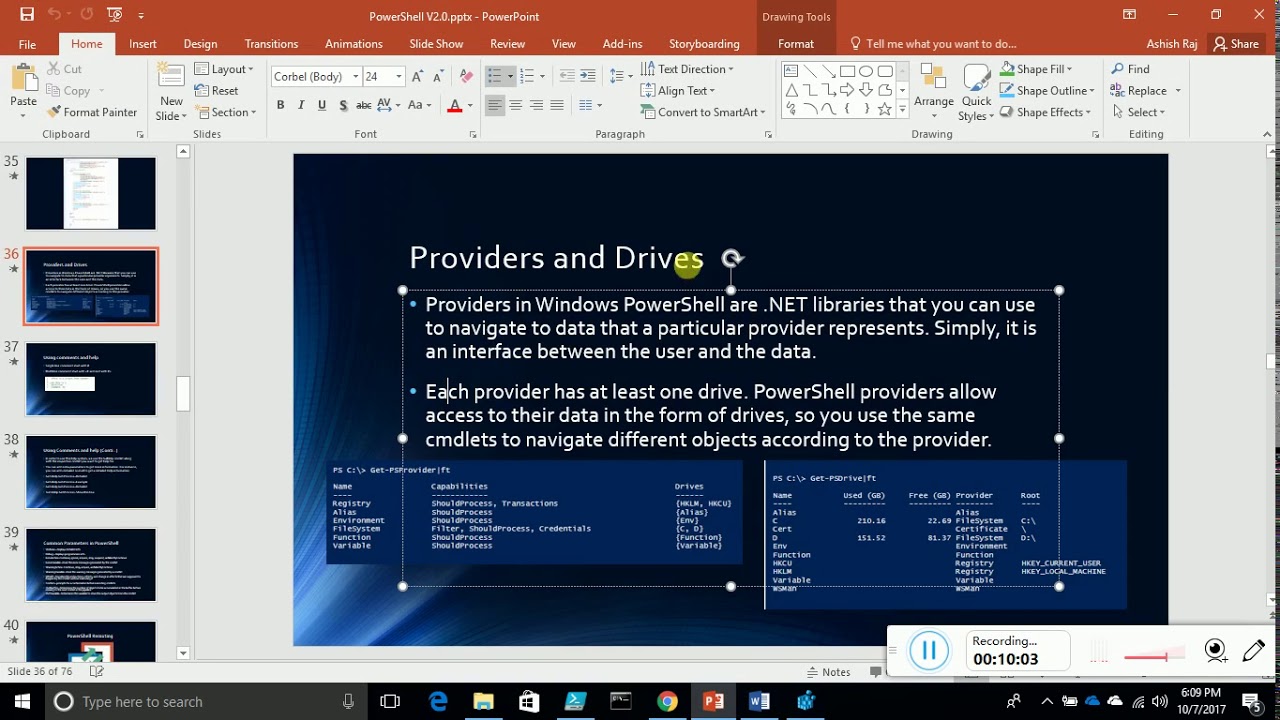This screenshot has width=1280, height=720.
Task: Pause the screen recording
Action: point(928,651)
